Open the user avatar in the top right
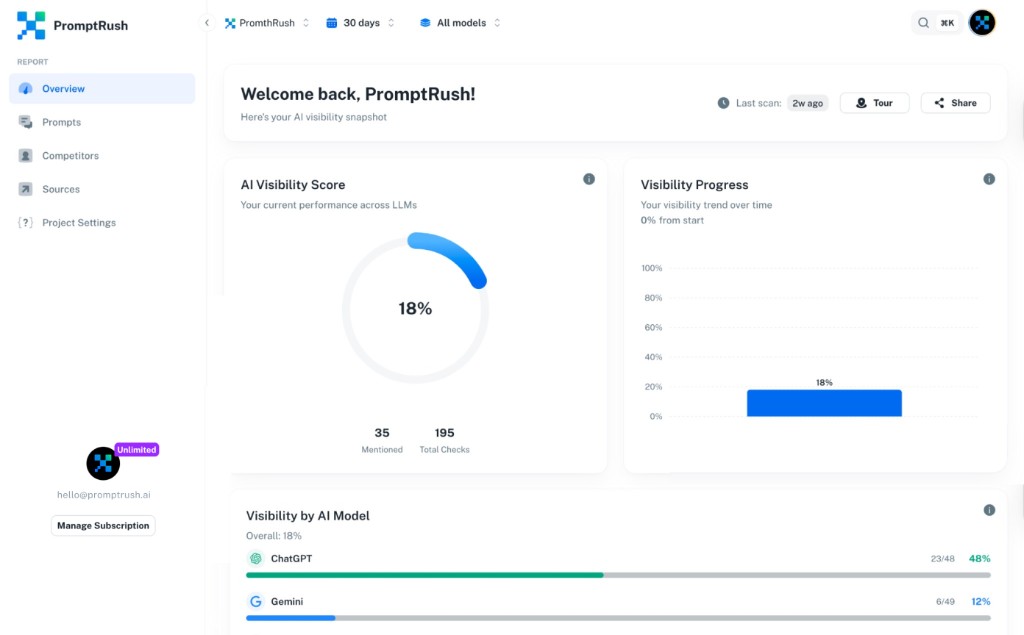The image size is (1024, 635). pyautogui.click(x=982, y=23)
